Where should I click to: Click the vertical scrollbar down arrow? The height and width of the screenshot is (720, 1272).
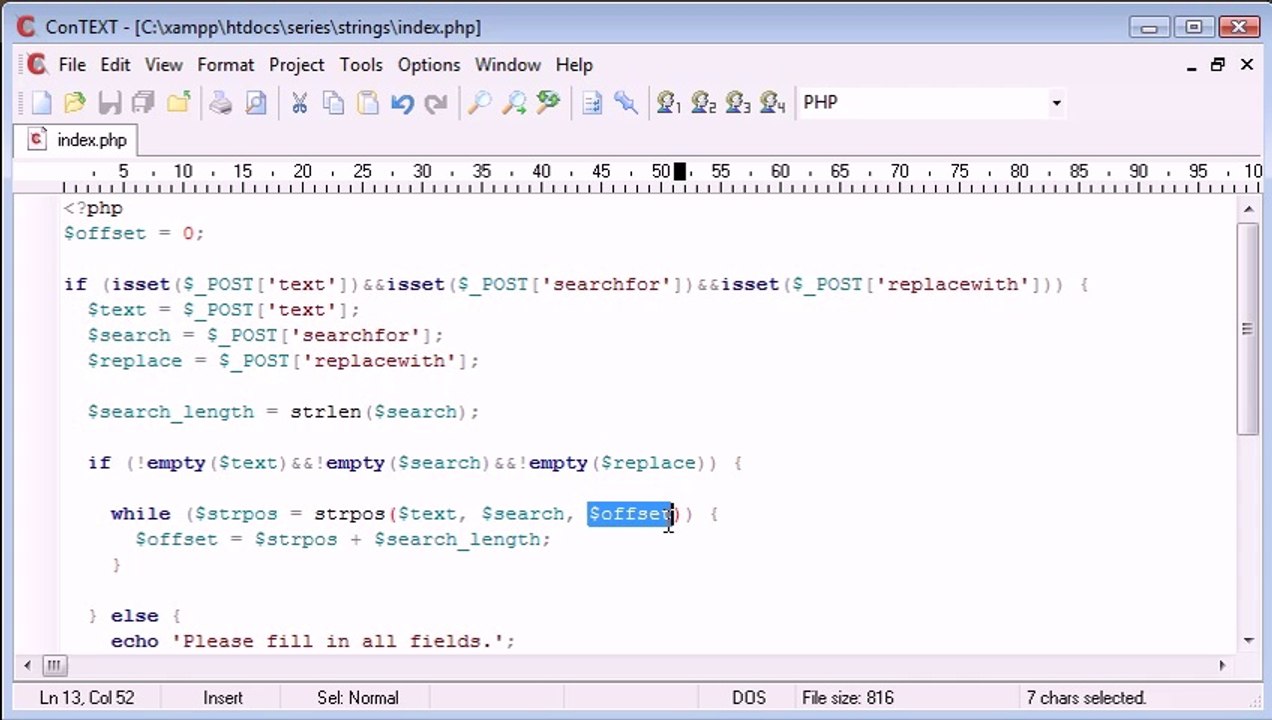[1247, 641]
